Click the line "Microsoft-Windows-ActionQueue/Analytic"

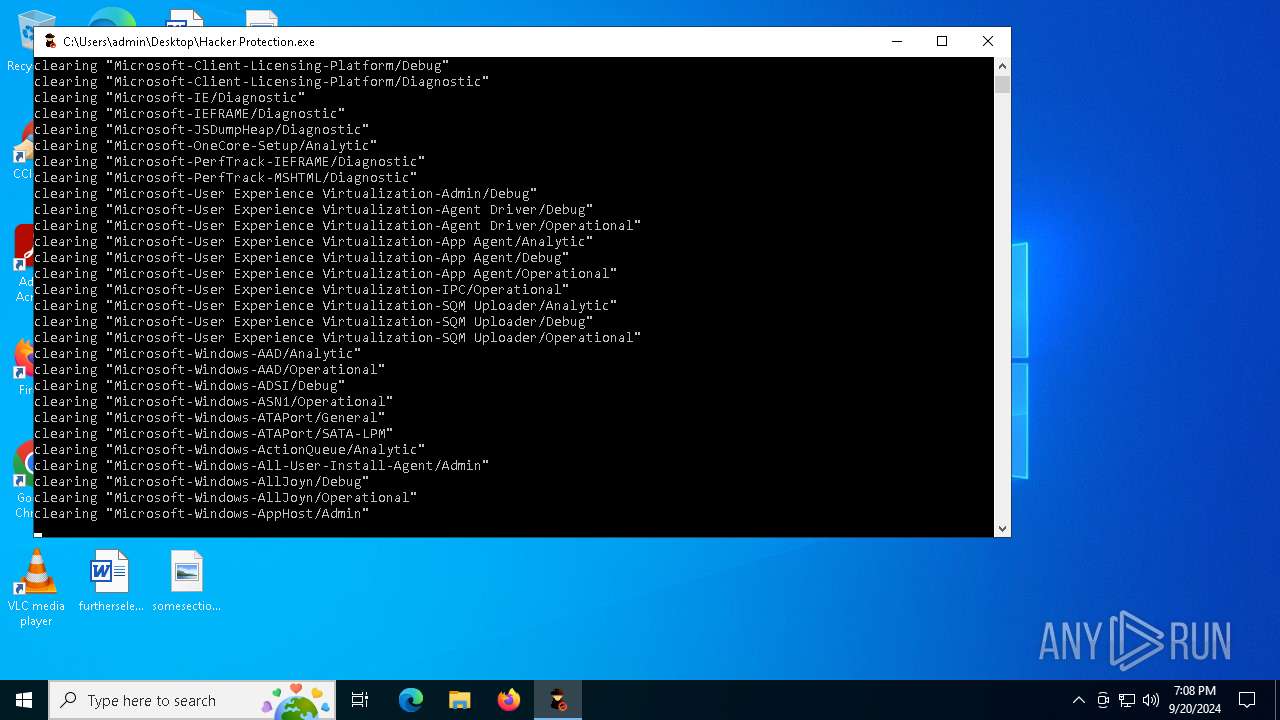[229, 450]
